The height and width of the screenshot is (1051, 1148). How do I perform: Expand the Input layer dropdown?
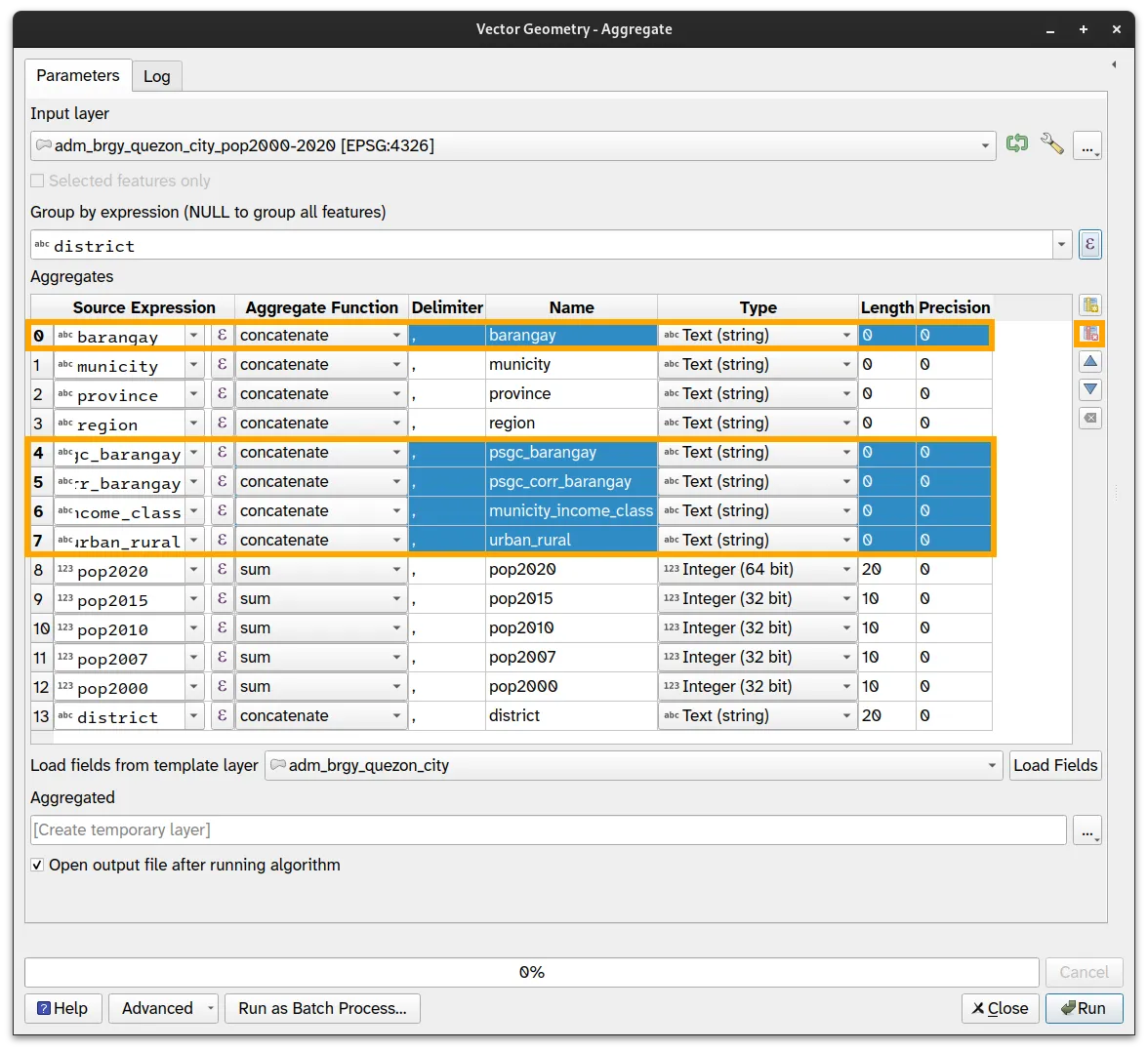click(x=984, y=145)
